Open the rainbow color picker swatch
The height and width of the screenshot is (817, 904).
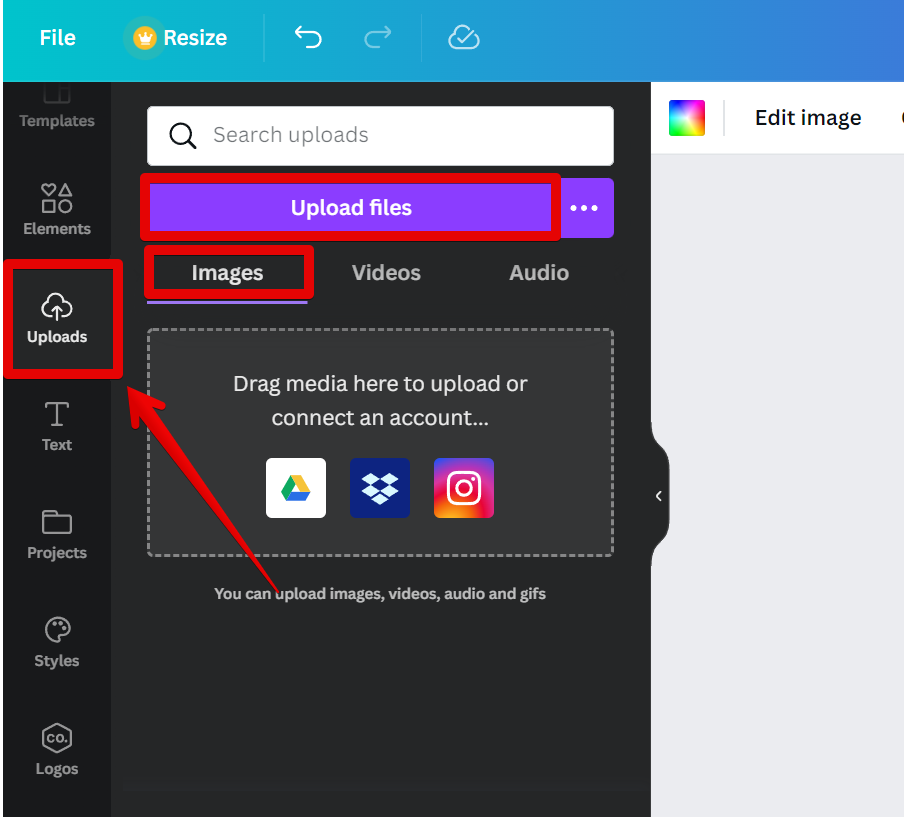pos(687,118)
